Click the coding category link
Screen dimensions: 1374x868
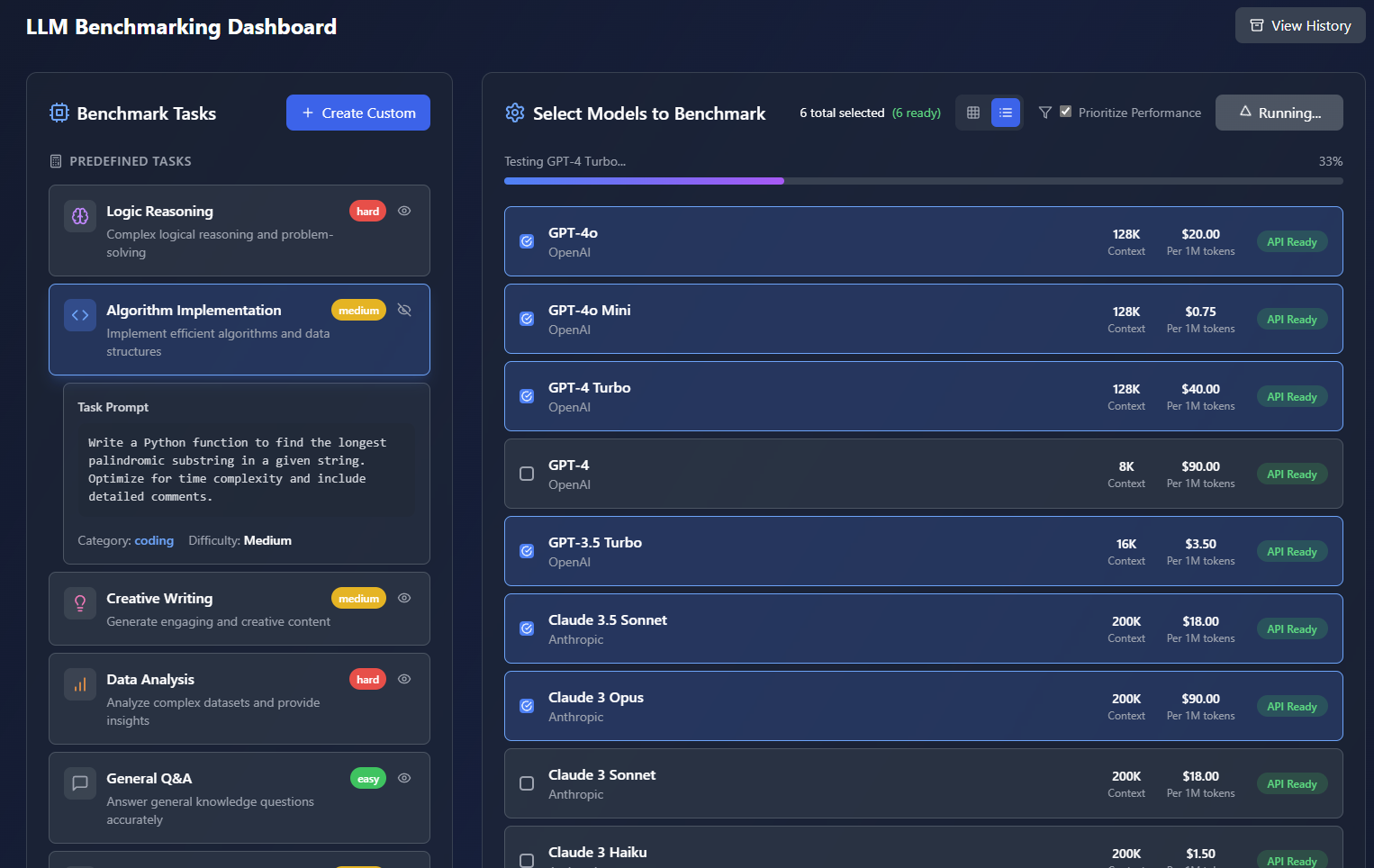pyautogui.click(x=154, y=540)
